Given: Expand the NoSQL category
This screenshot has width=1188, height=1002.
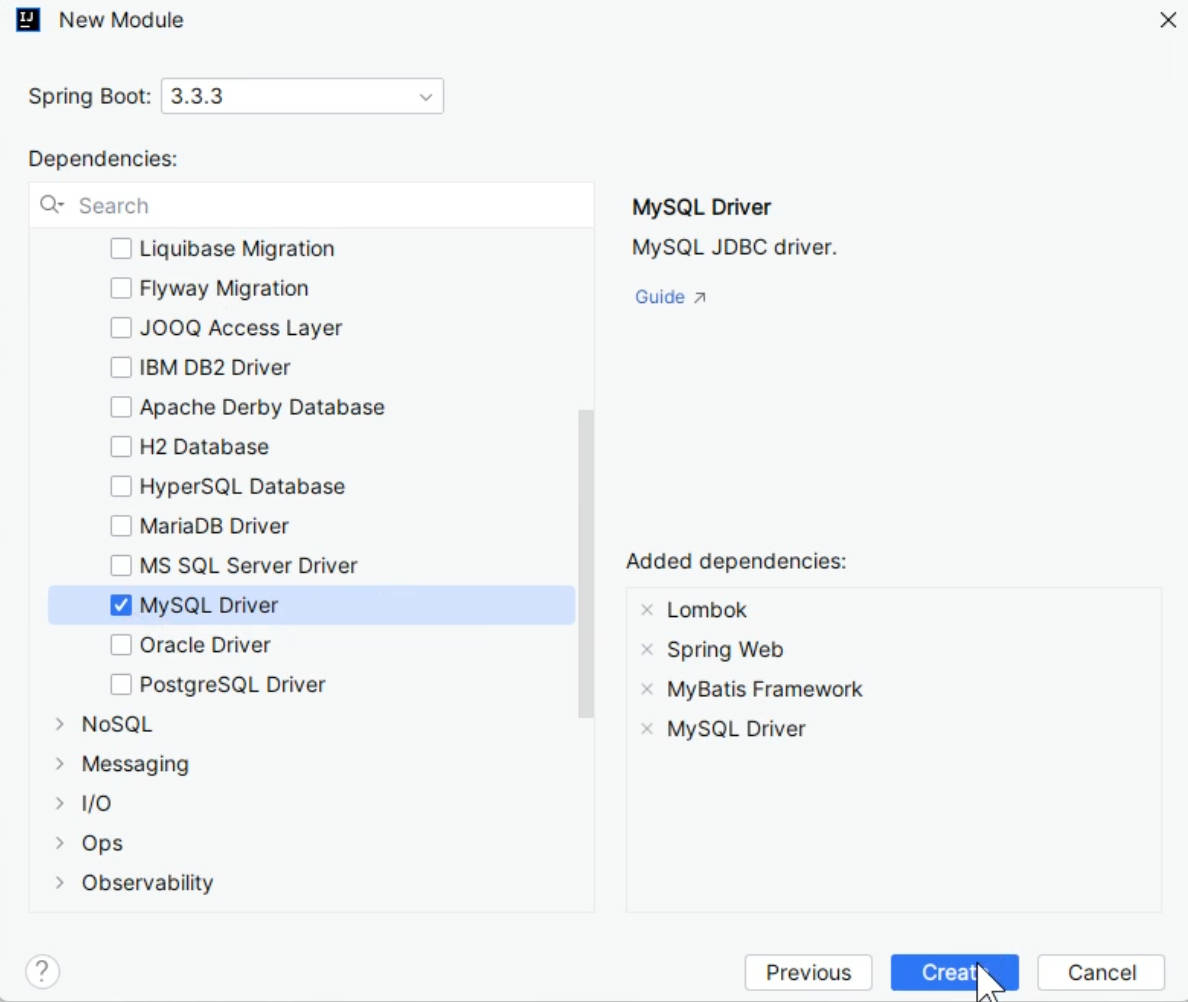Looking at the screenshot, I should click(60, 724).
